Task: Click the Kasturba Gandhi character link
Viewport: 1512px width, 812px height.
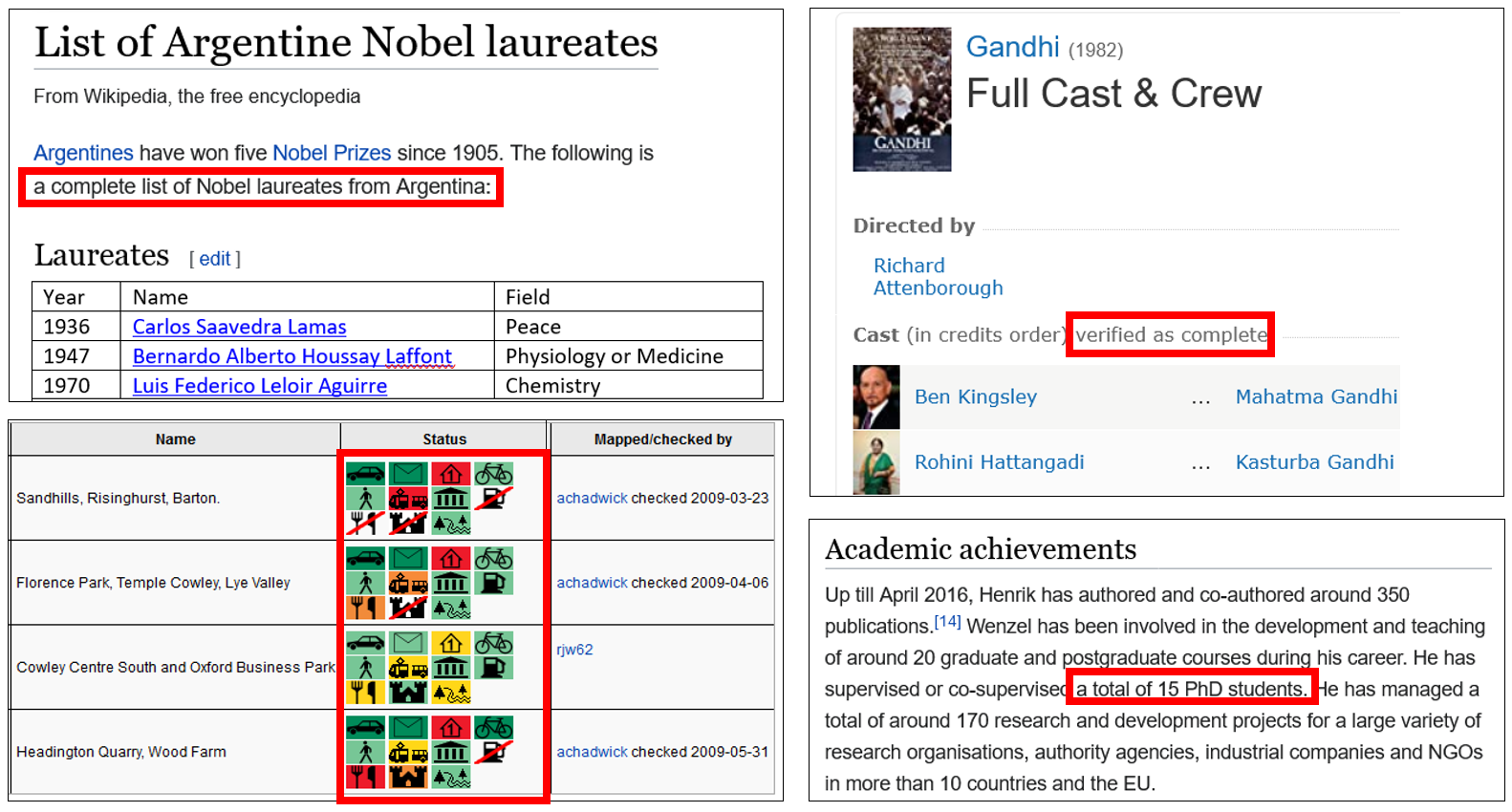Action: click(x=1314, y=462)
